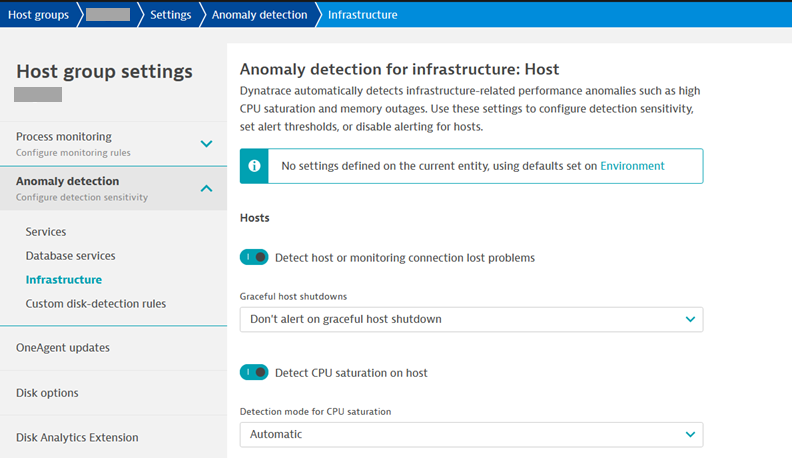Select Infrastructure in the sidebar
792x458 pixels.
coord(64,279)
